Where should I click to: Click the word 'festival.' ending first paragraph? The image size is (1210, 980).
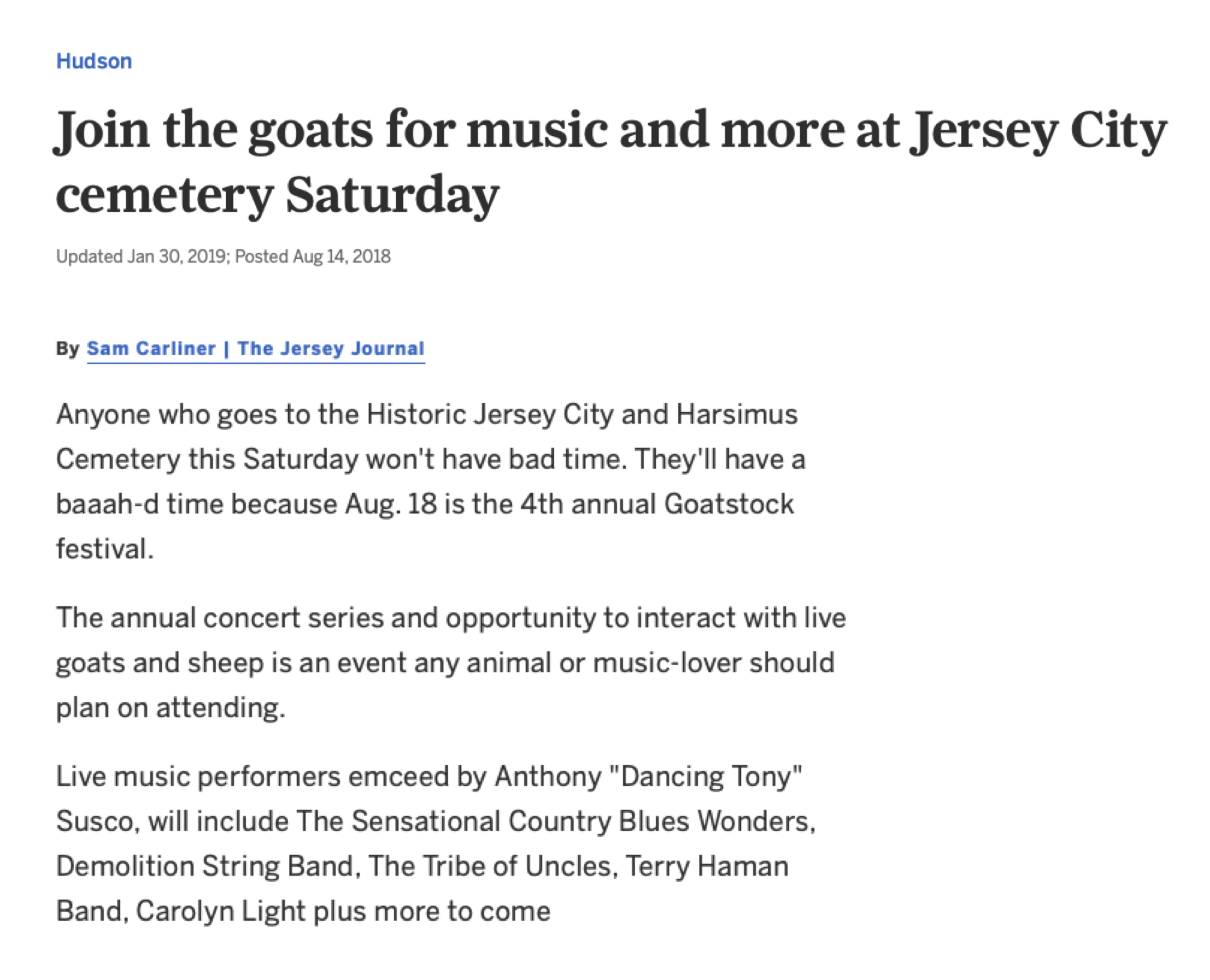click(105, 549)
